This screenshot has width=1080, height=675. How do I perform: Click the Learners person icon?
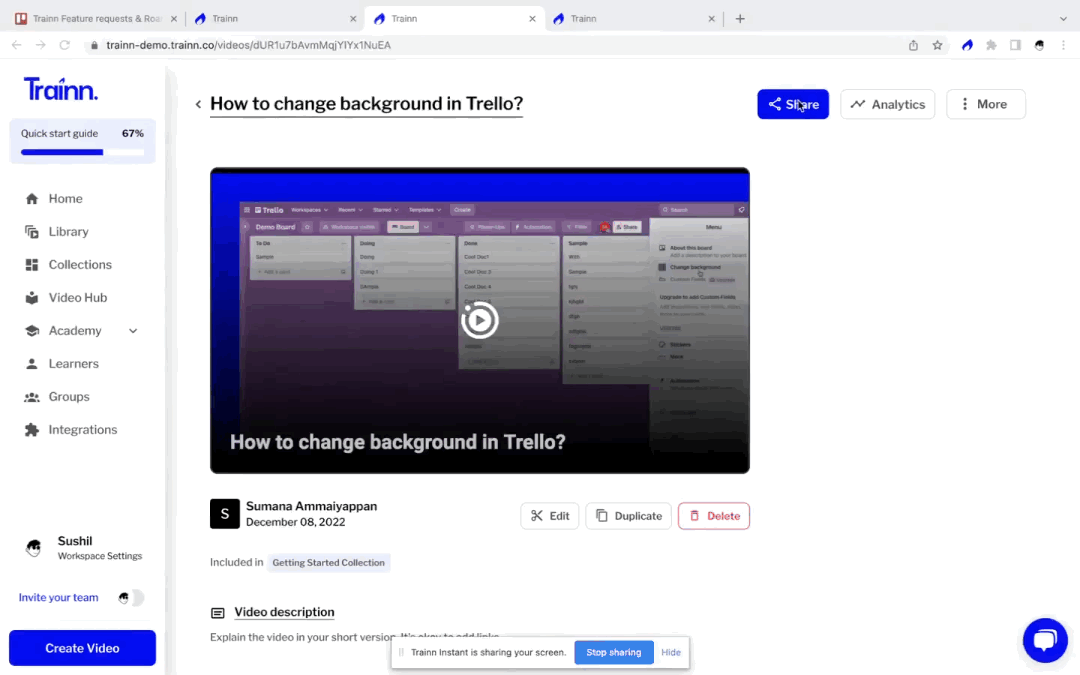(x=32, y=364)
